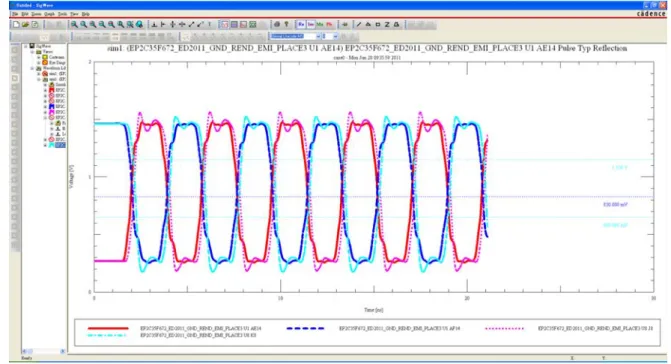Click the U1 AE14 legend entry label
This screenshot has width=671, height=364.
click(x=201, y=328)
